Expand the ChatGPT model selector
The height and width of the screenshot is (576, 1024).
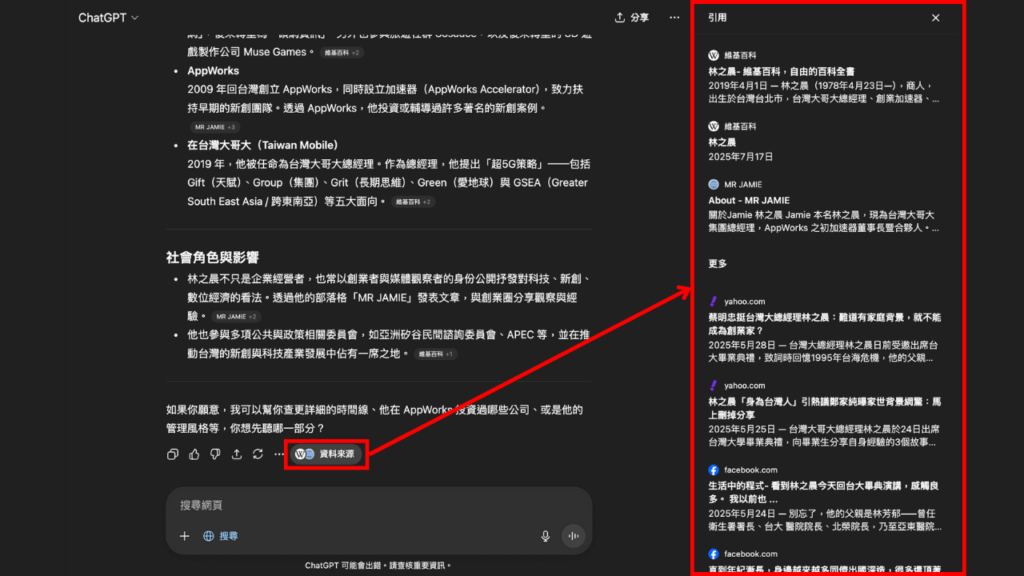108,17
